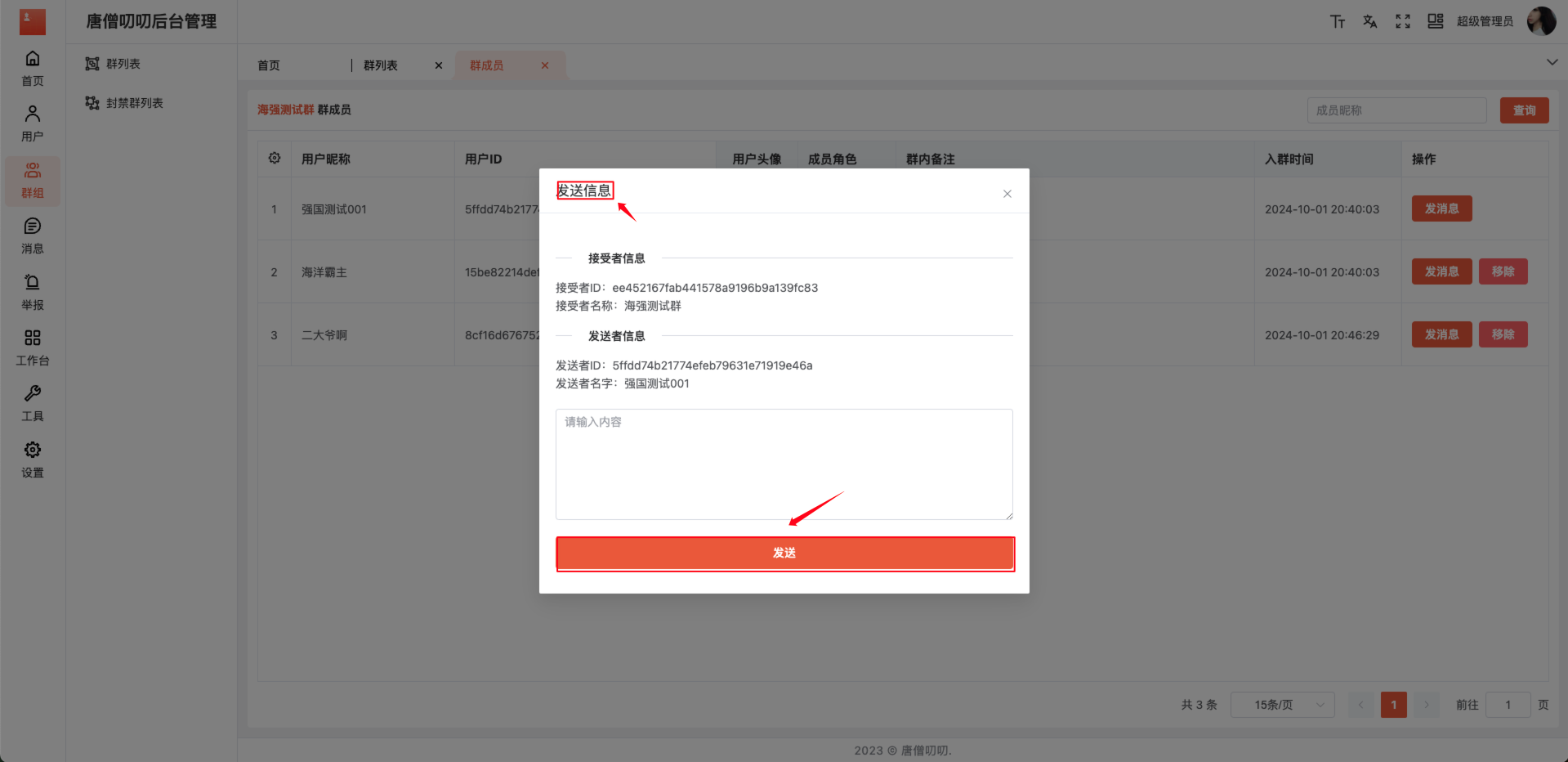Toggle fullscreen with the expand arrows icon

tap(1402, 21)
